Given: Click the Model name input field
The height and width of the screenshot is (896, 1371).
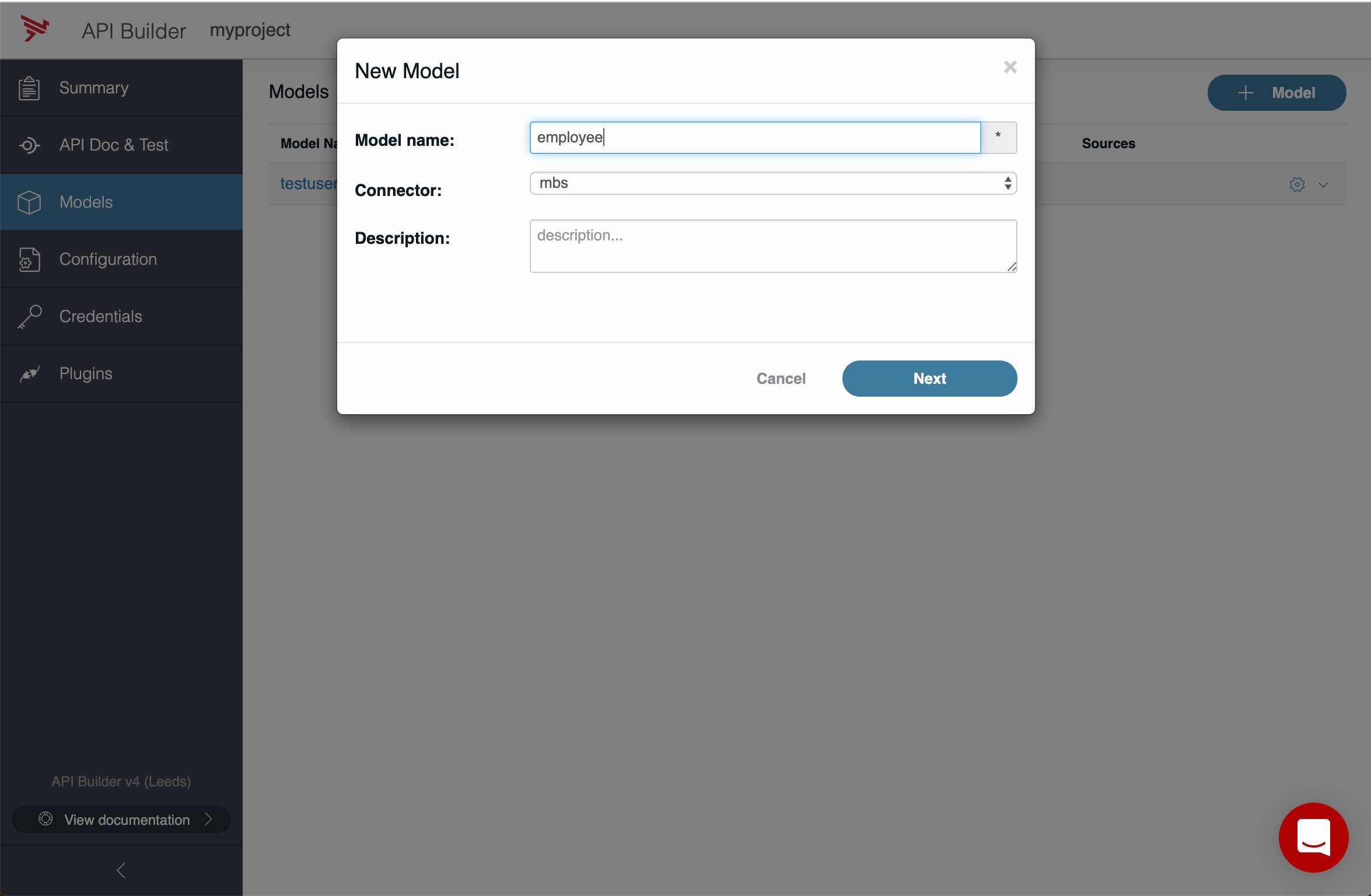Looking at the screenshot, I should pos(755,138).
